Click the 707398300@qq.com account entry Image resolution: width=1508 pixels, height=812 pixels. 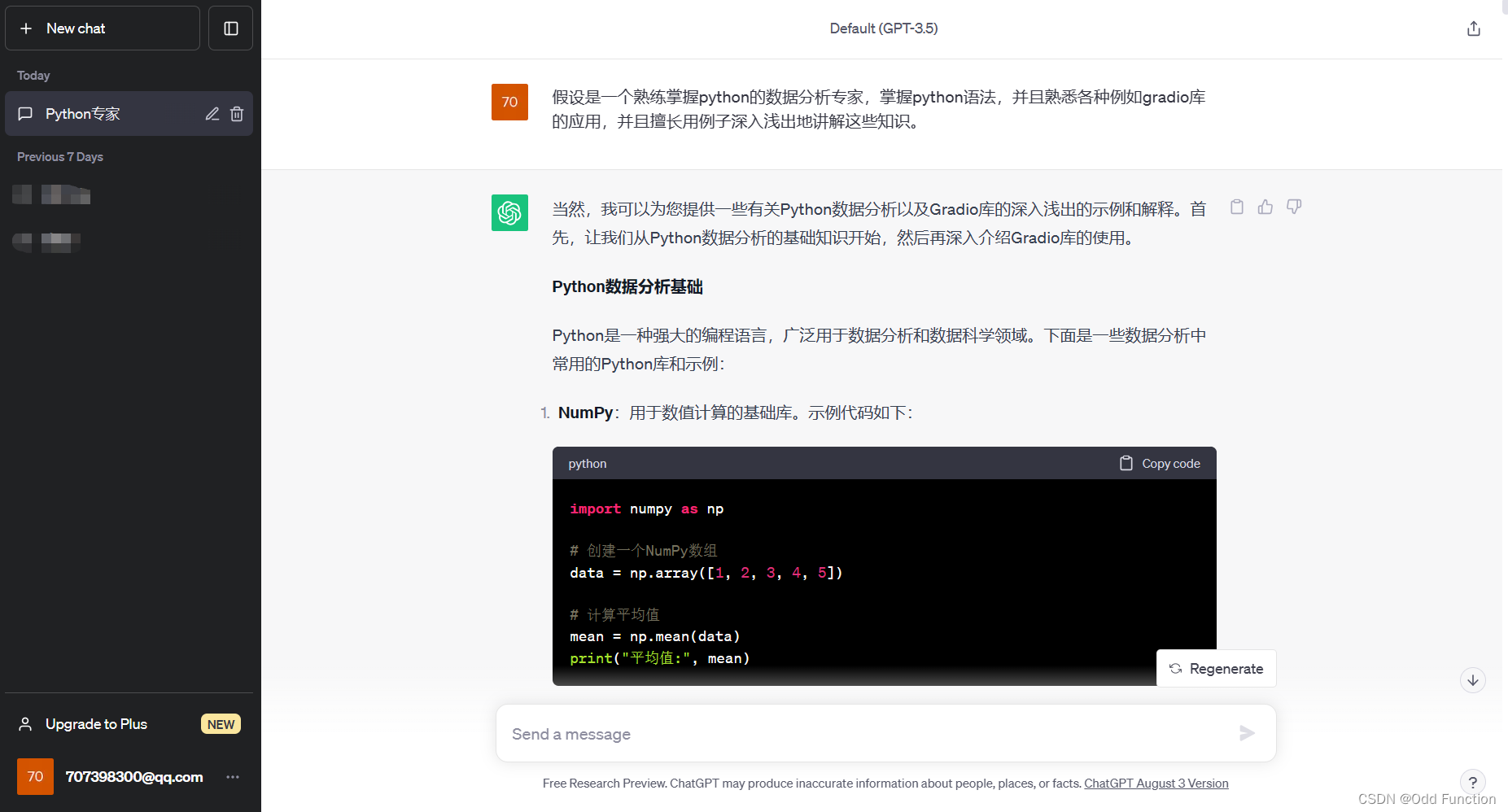[129, 777]
